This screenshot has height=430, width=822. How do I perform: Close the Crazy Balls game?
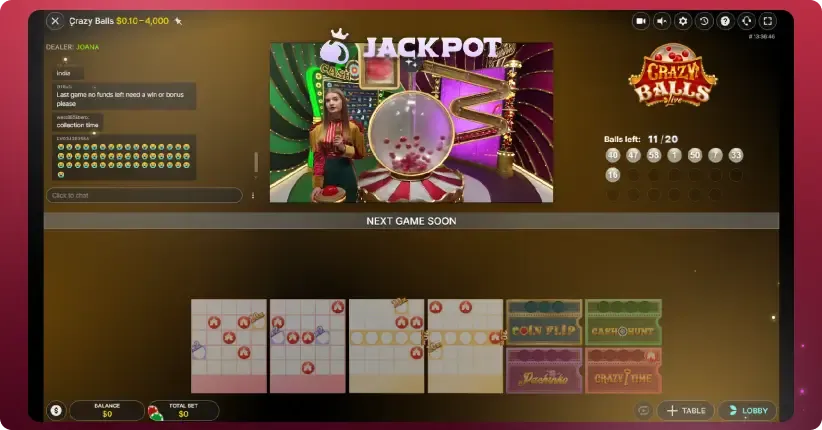coord(55,21)
